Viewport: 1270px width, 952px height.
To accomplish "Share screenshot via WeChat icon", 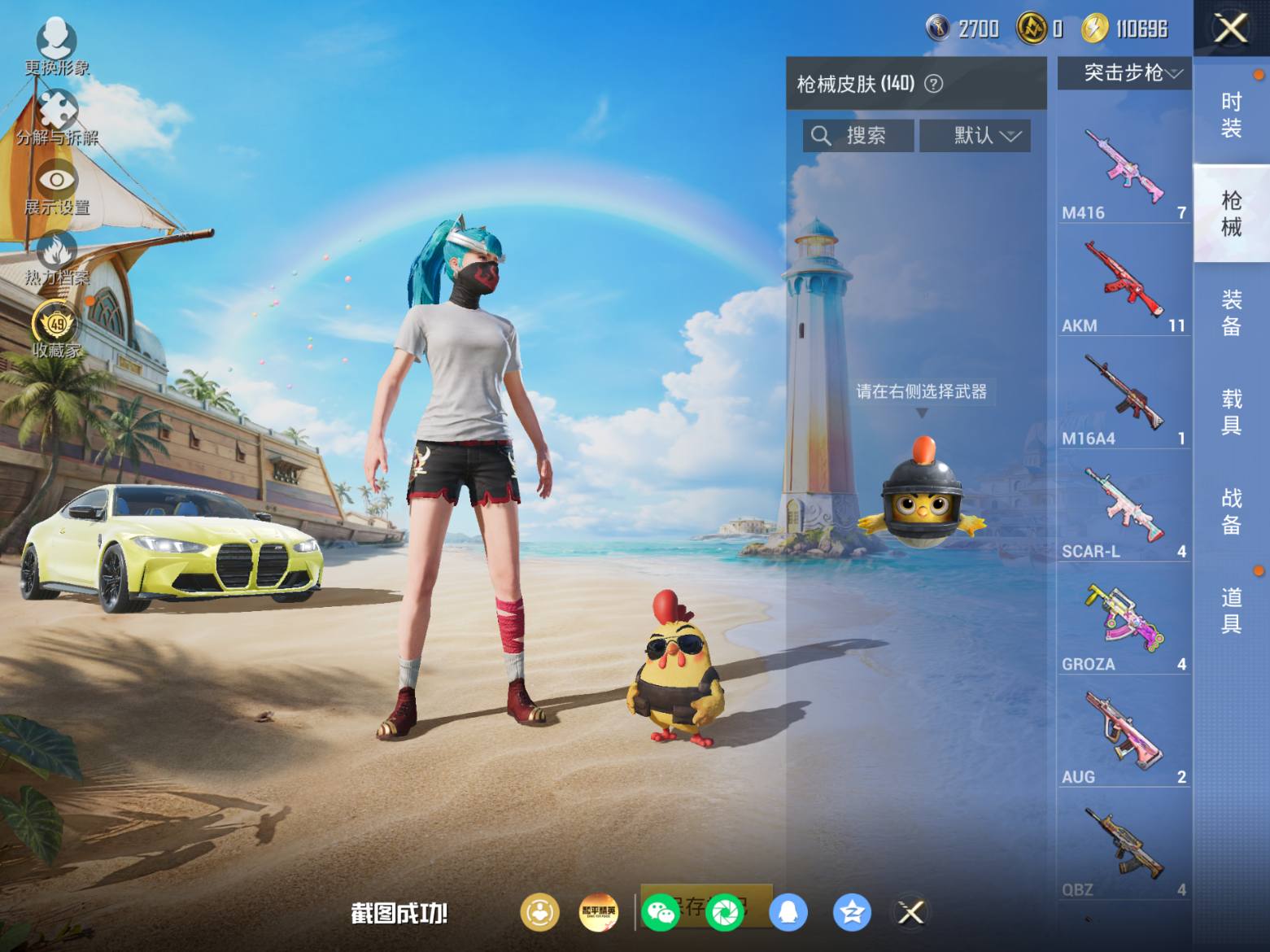I will [x=659, y=912].
